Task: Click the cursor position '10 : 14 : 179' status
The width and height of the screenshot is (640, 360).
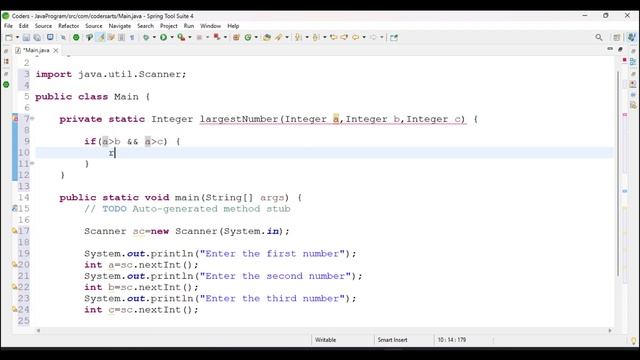Action: (x=451, y=340)
